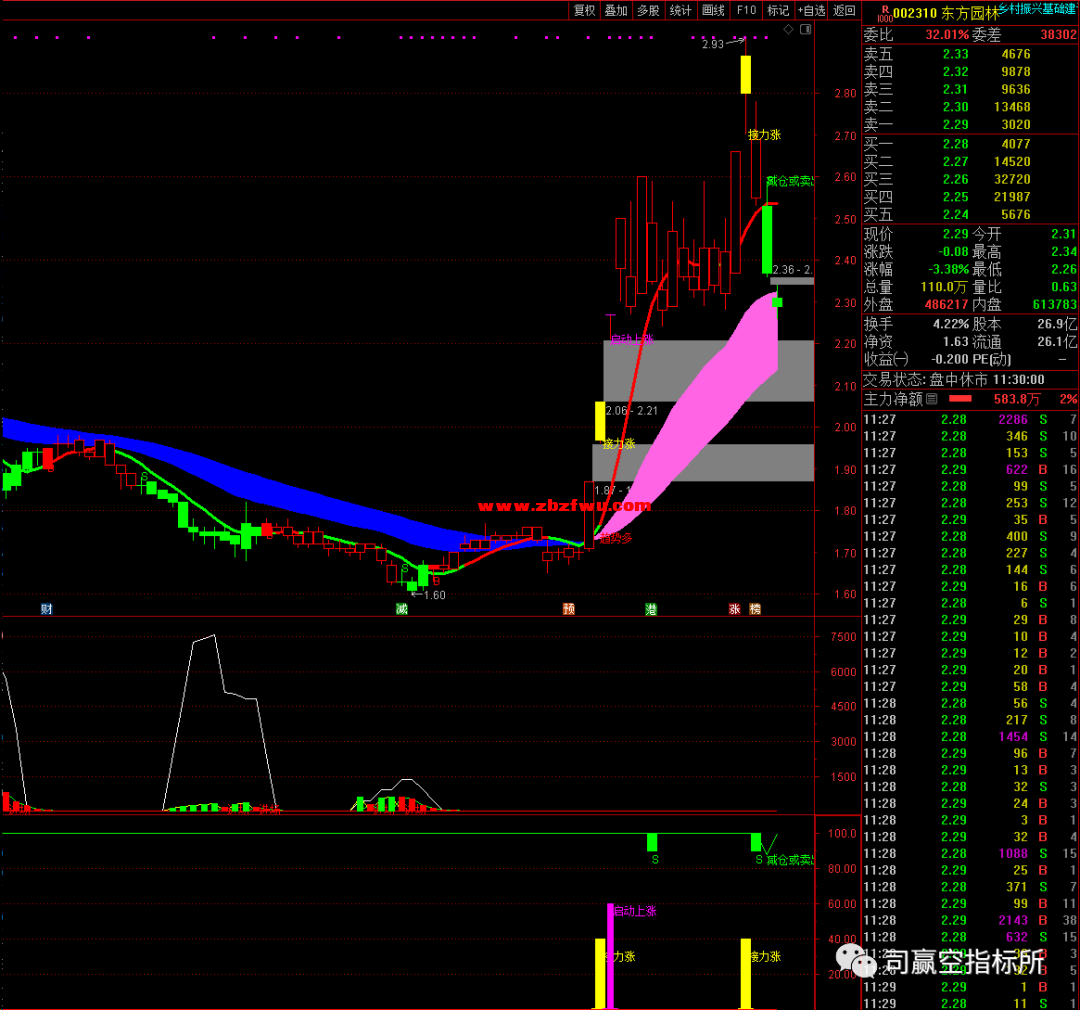Image resolution: width=1080 pixels, height=1010 pixels.
Task: Click the 2.93 high price label
Action: tap(713, 44)
